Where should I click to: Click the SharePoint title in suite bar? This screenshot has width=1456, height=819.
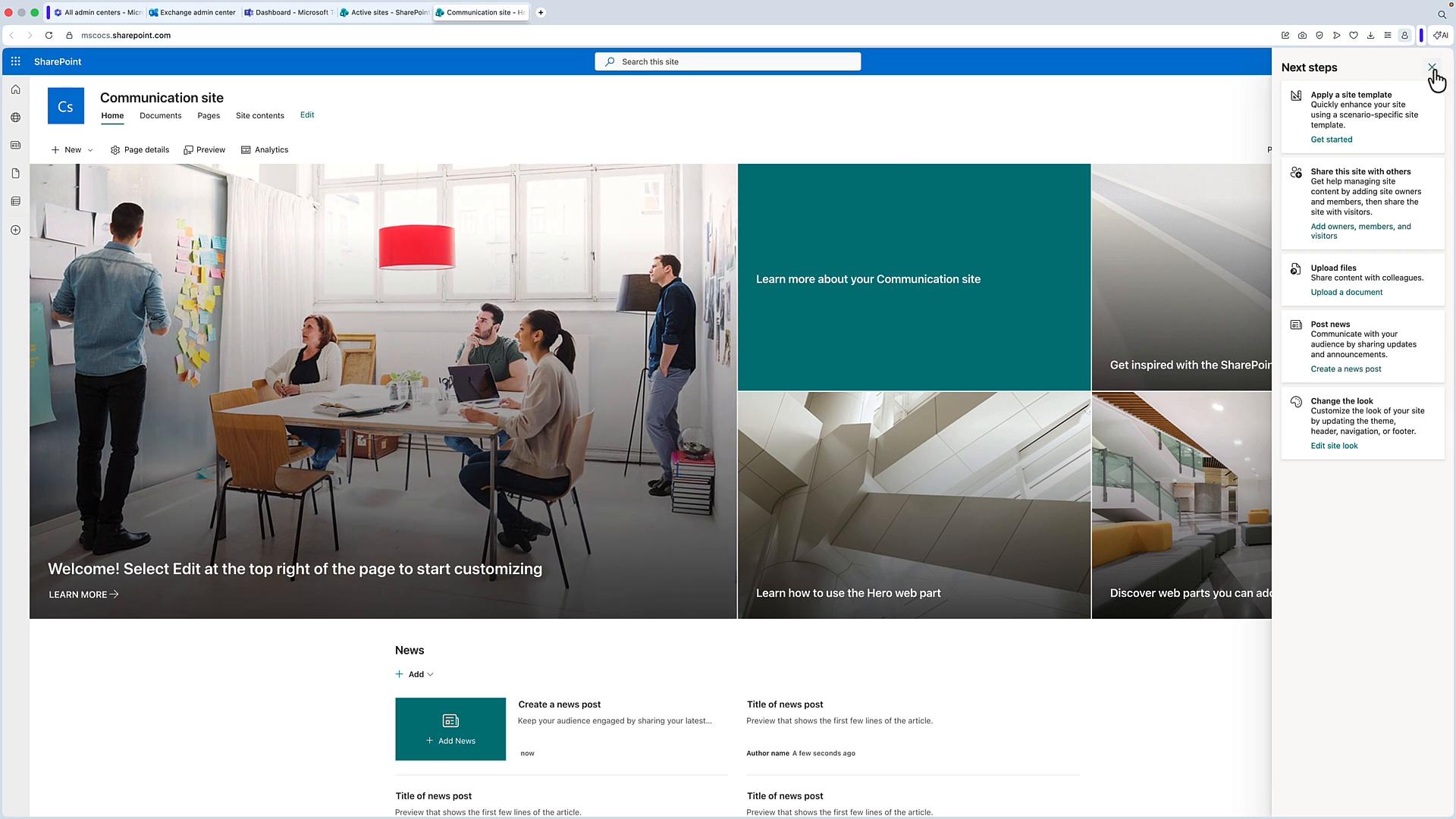point(58,62)
